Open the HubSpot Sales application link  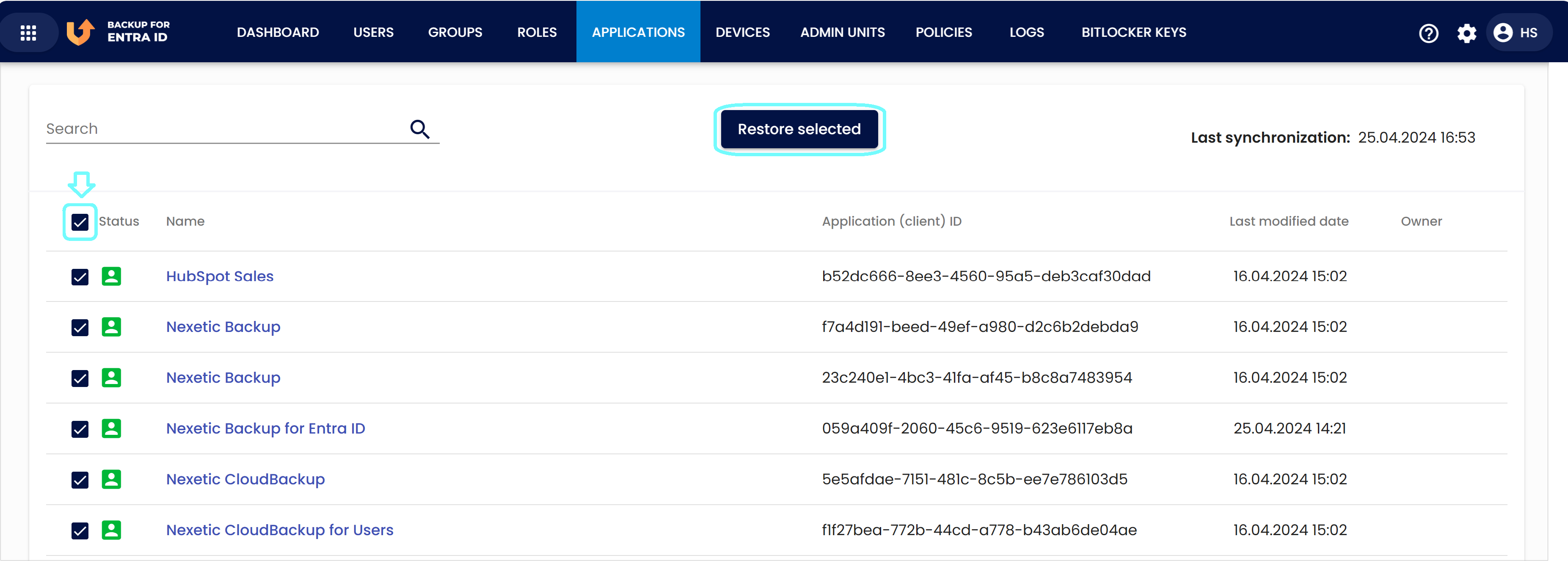(220, 276)
